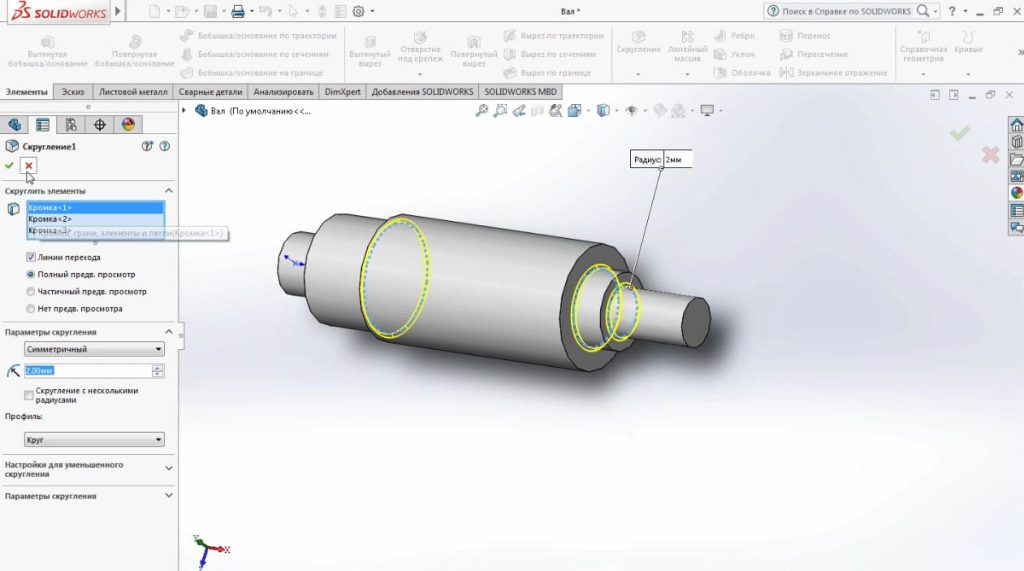Switch to the 'Листовой металл' tab
The height and width of the screenshot is (571, 1024).
tap(133, 92)
